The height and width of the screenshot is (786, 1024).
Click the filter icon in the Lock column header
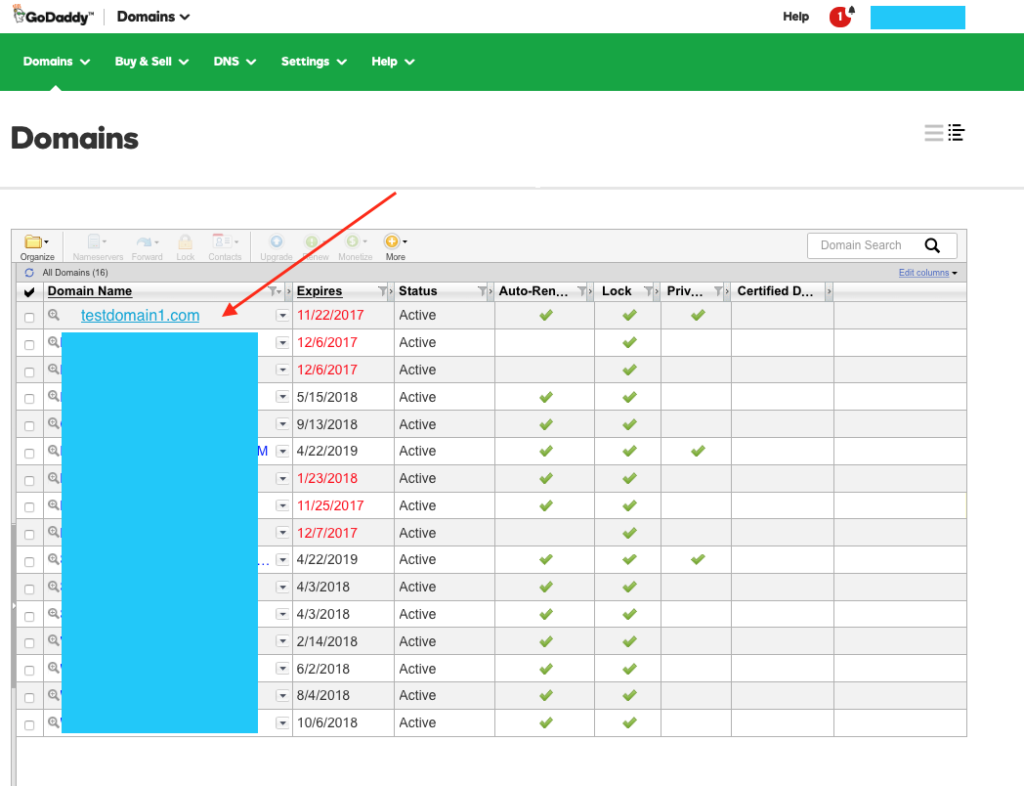click(x=648, y=291)
